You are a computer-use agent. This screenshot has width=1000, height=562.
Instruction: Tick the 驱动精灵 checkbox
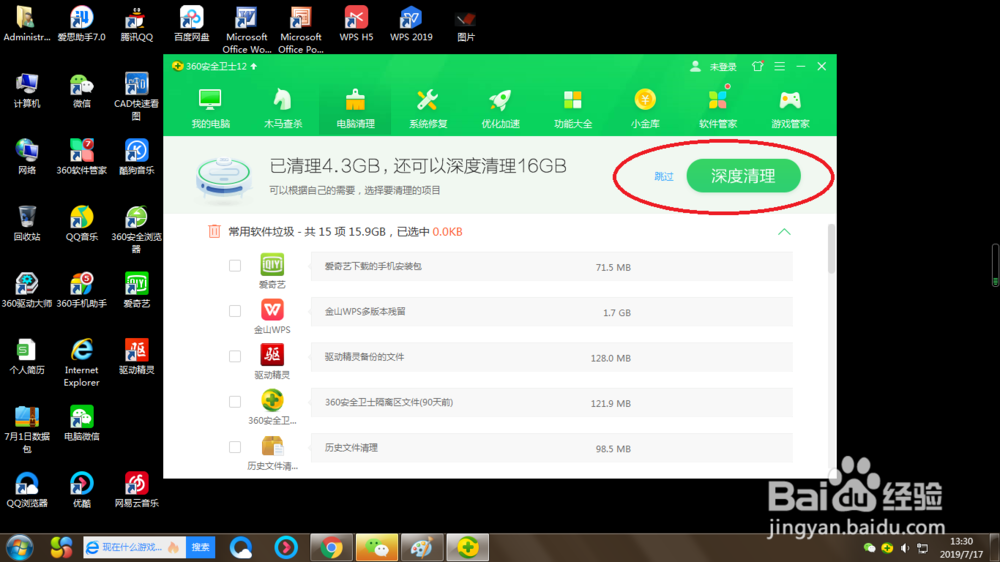235,356
